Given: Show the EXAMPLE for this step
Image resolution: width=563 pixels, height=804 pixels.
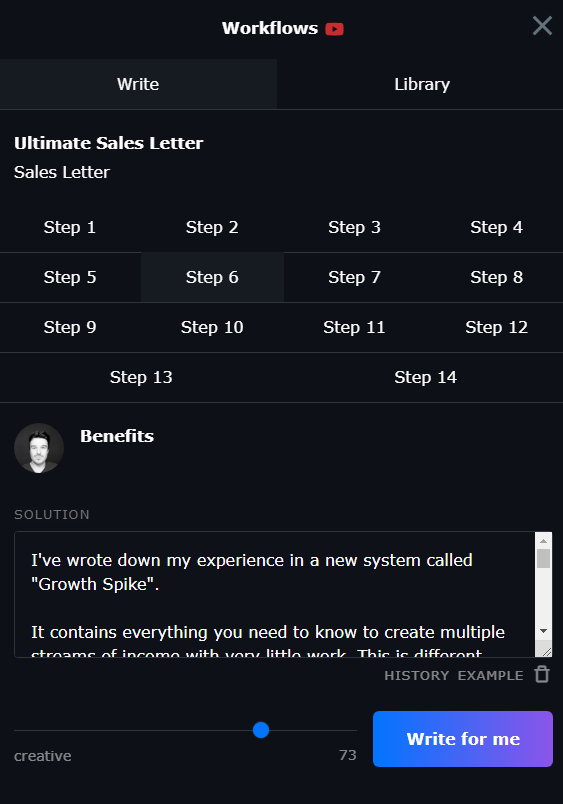Looking at the screenshot, I should tap(490, 676).
